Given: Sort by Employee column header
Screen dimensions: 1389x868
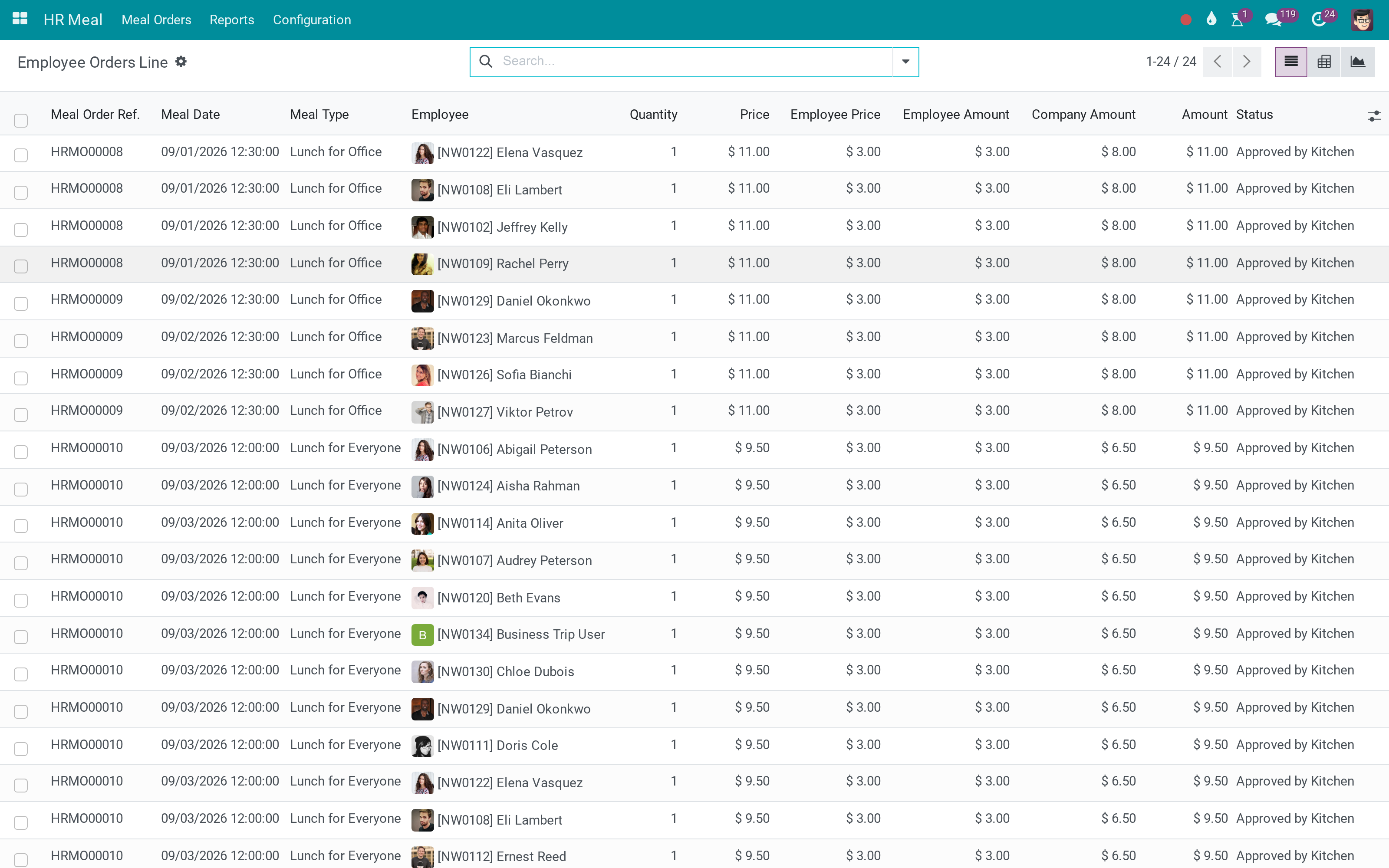Looking at the screenshot, I should (x=440, y=114).
